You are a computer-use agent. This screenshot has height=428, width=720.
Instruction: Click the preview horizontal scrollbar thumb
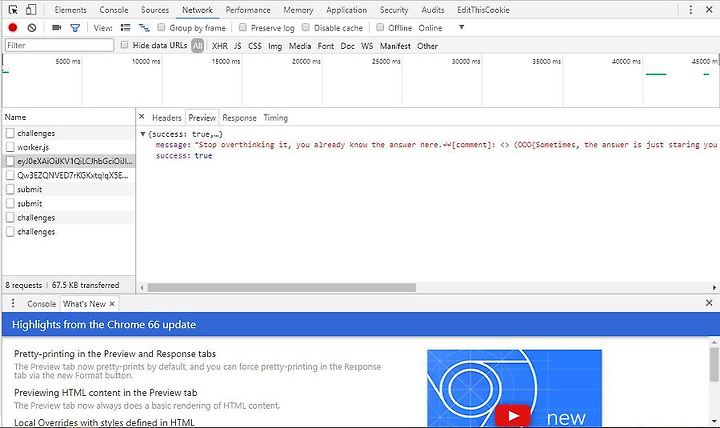tap(281, 287)
